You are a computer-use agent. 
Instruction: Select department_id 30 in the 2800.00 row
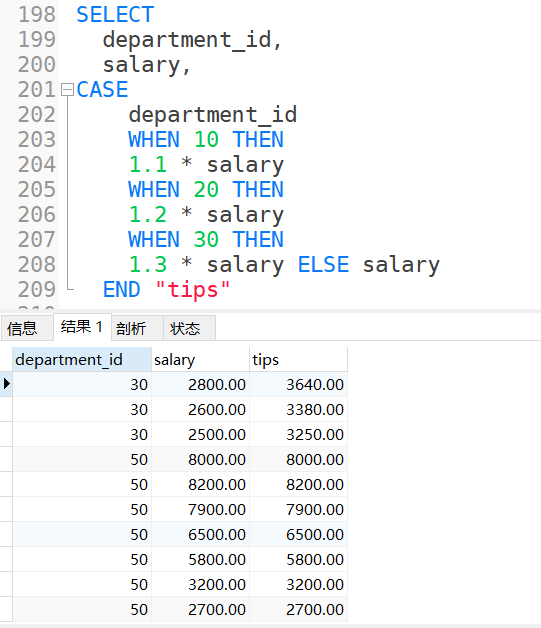pyautogui.click(x=82, y=384)
